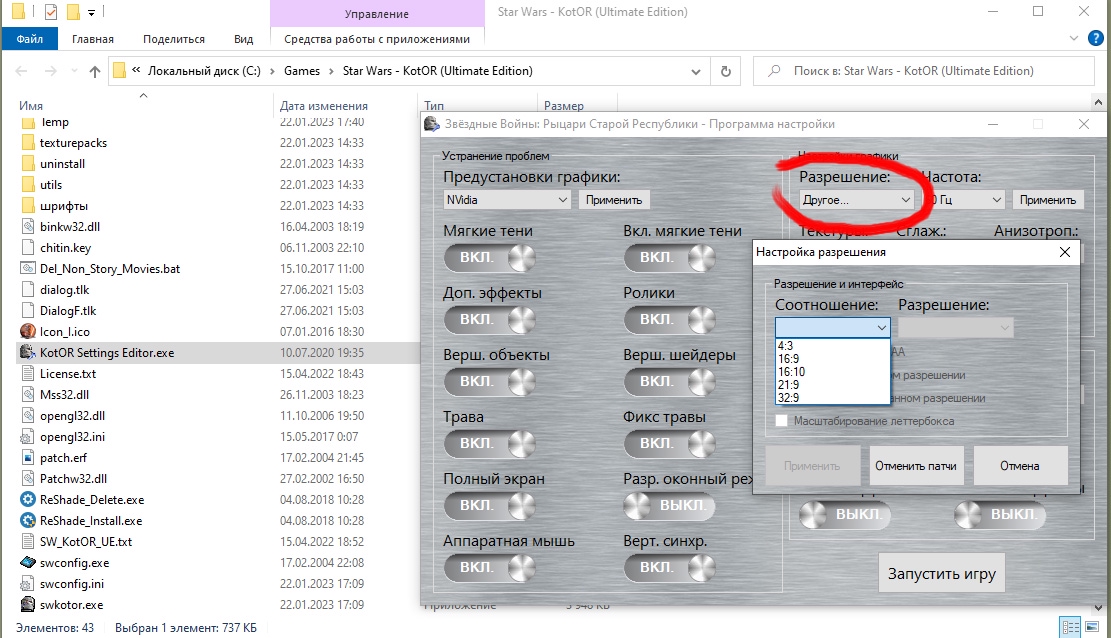Close the Настройка разрешения dialog
Viewport: 1111px width, 638px height.
coord(1065,252)
